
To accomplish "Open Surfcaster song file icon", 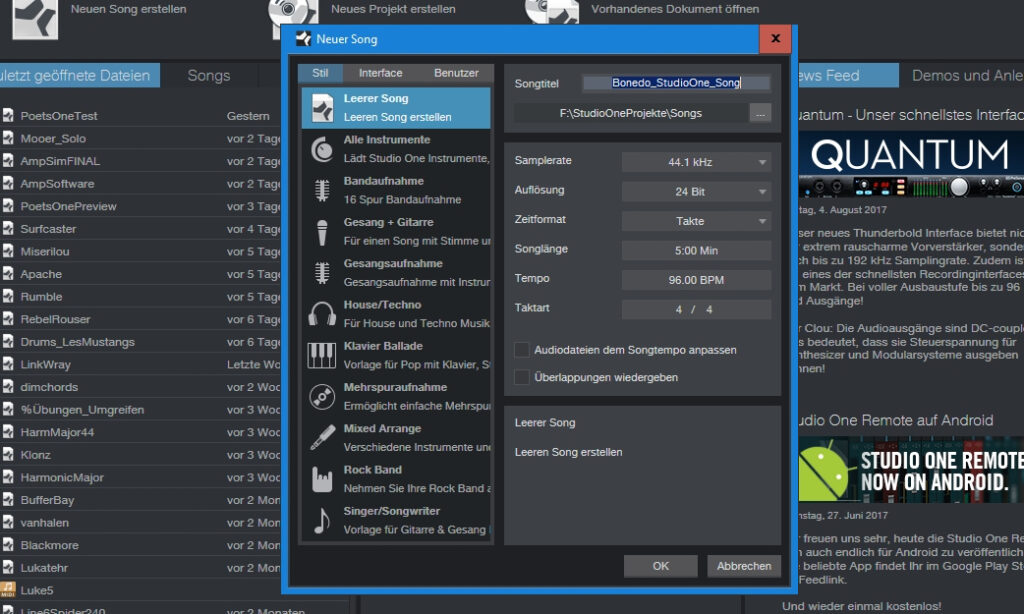I will (x=8, y=229).
